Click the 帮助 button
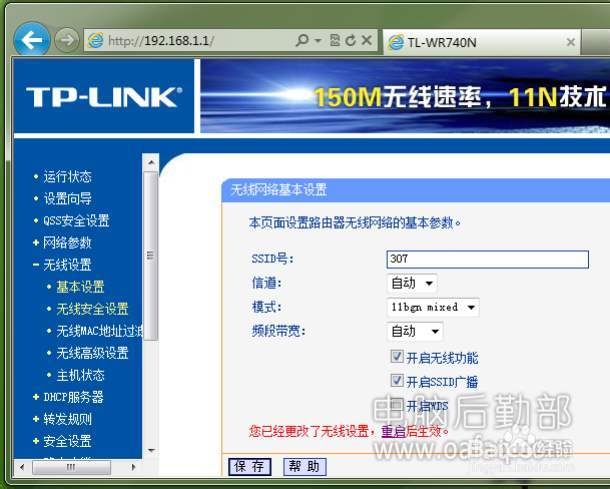The width and height of the screenshot is (610, 489). coord(305,466)
